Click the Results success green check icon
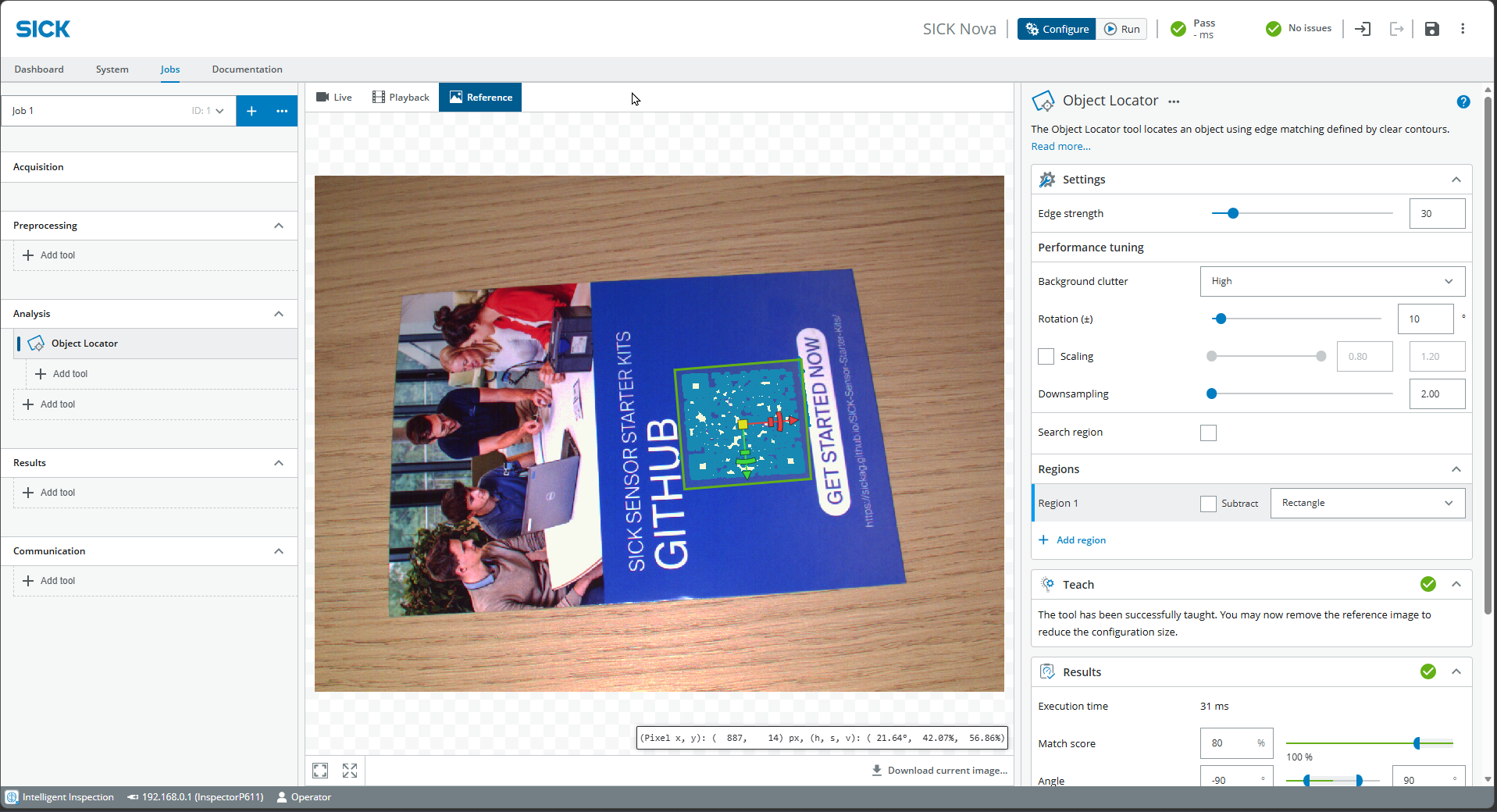 point(1428,671)
